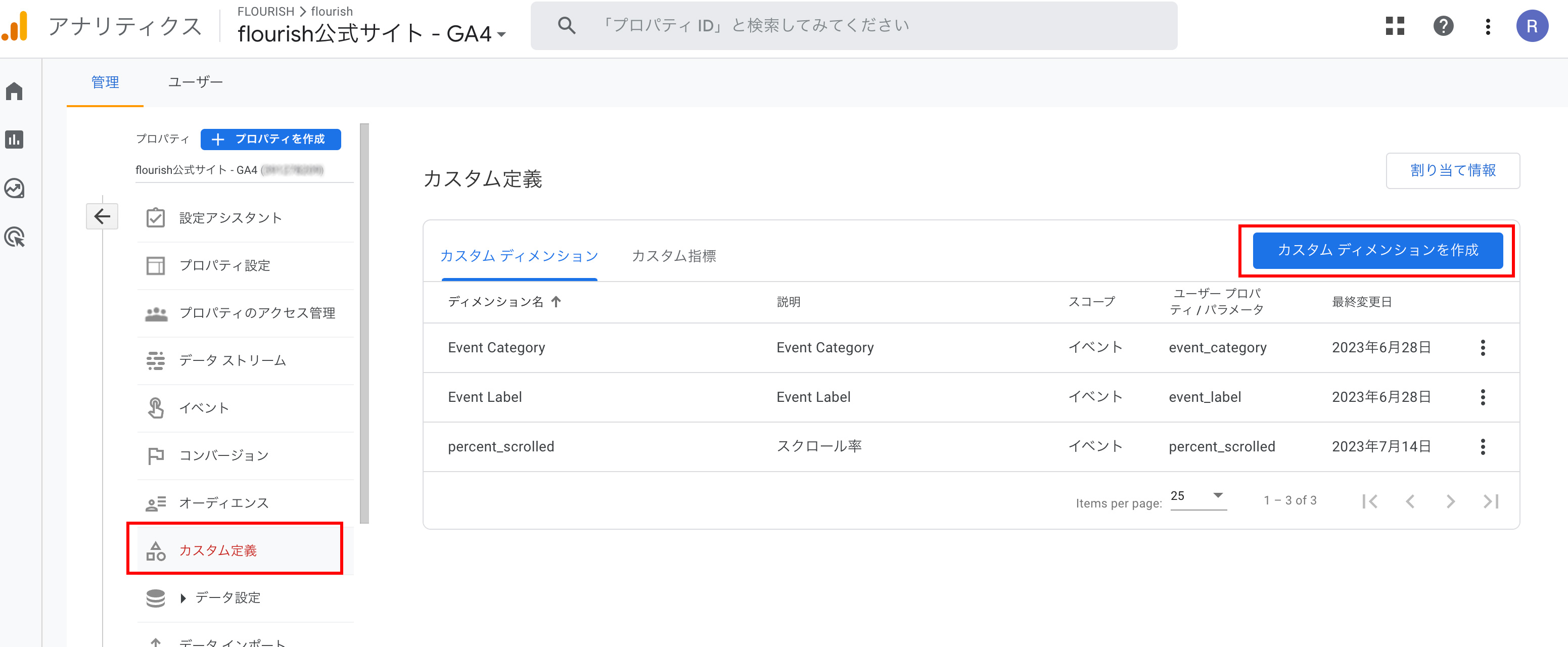This screenshot has height=647, width=1568.
Task: Open the property selector flourish公式サイト - GA4
Action: click(x=372, y=33)
